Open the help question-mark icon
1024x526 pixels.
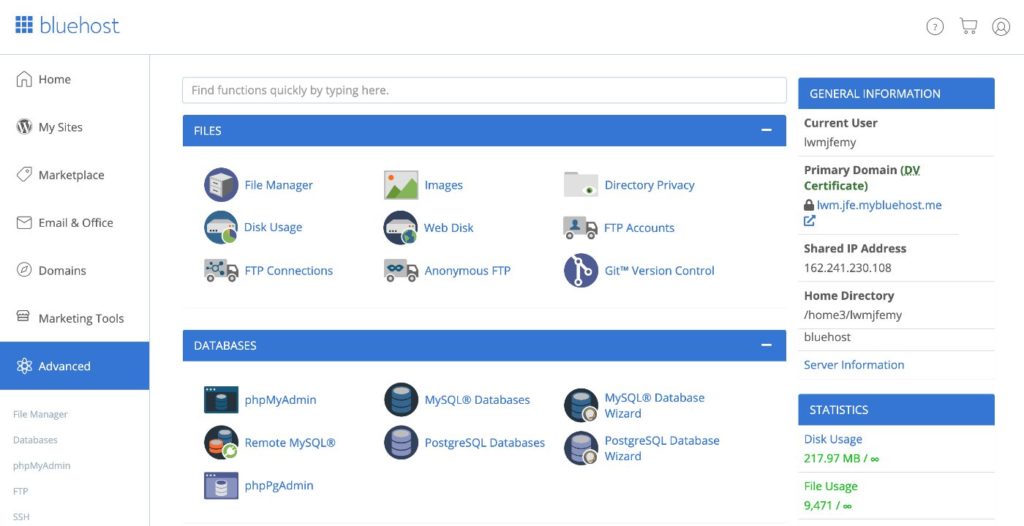(x=935, y=27)
